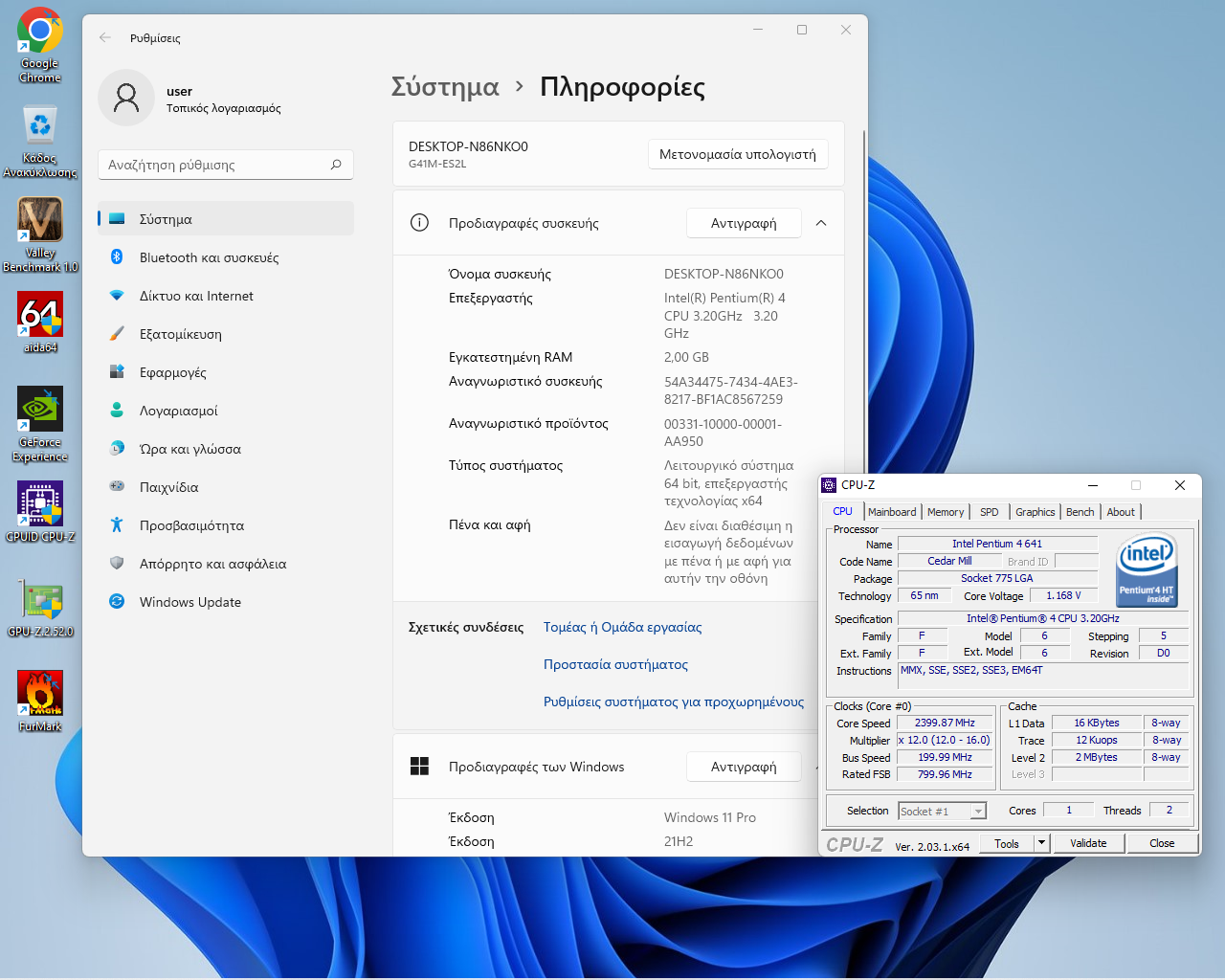1225x980 pixels.
Task: Open Εξατομίκευση settings
Action: pyautogui.click(x=226, y=334)
